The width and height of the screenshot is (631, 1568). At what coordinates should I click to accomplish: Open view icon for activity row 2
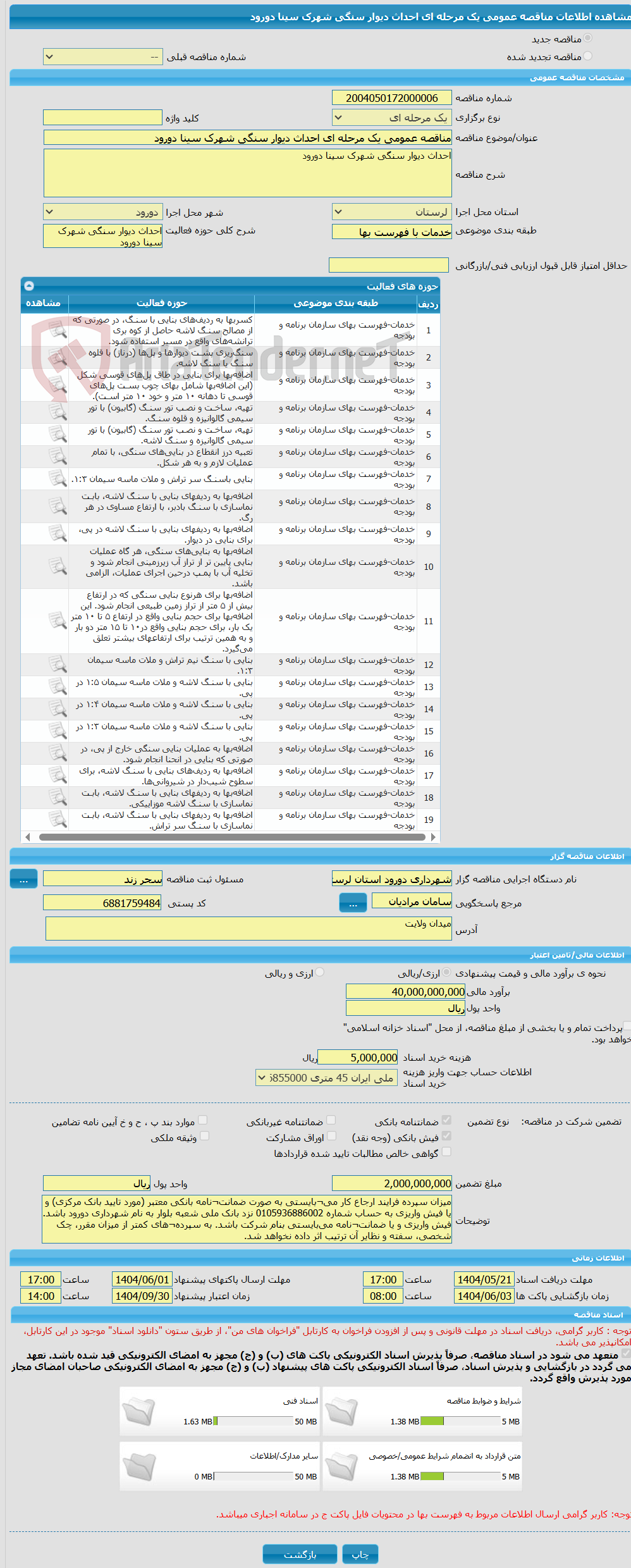pos(58,357)
